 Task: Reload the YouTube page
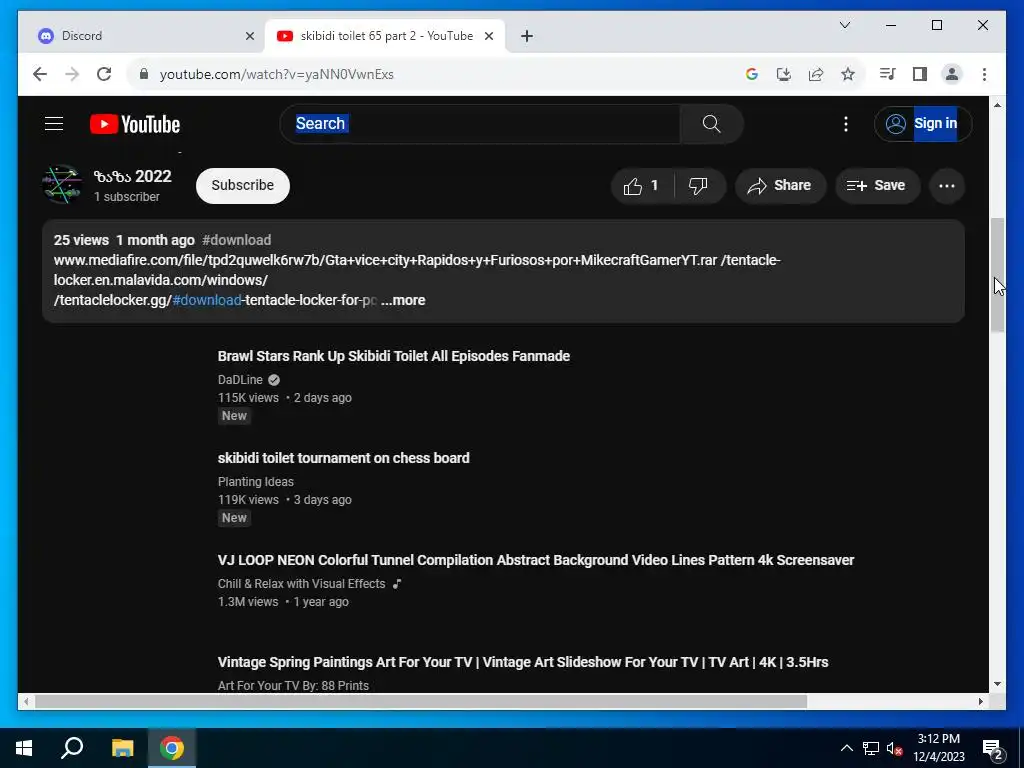pos(104,74)
